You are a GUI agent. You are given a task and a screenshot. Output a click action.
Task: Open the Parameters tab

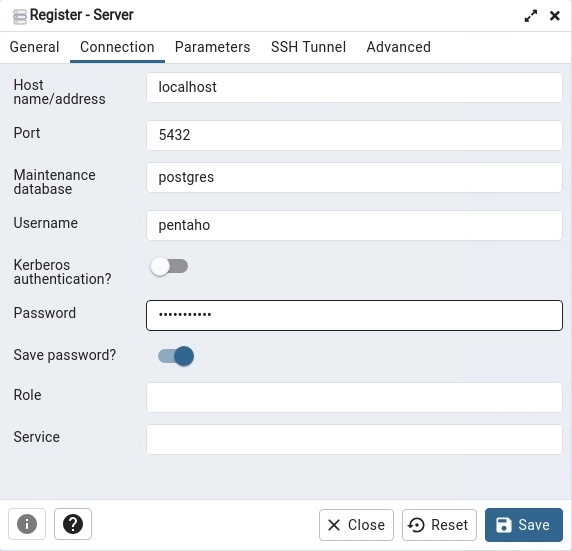(x=212, y=47)
